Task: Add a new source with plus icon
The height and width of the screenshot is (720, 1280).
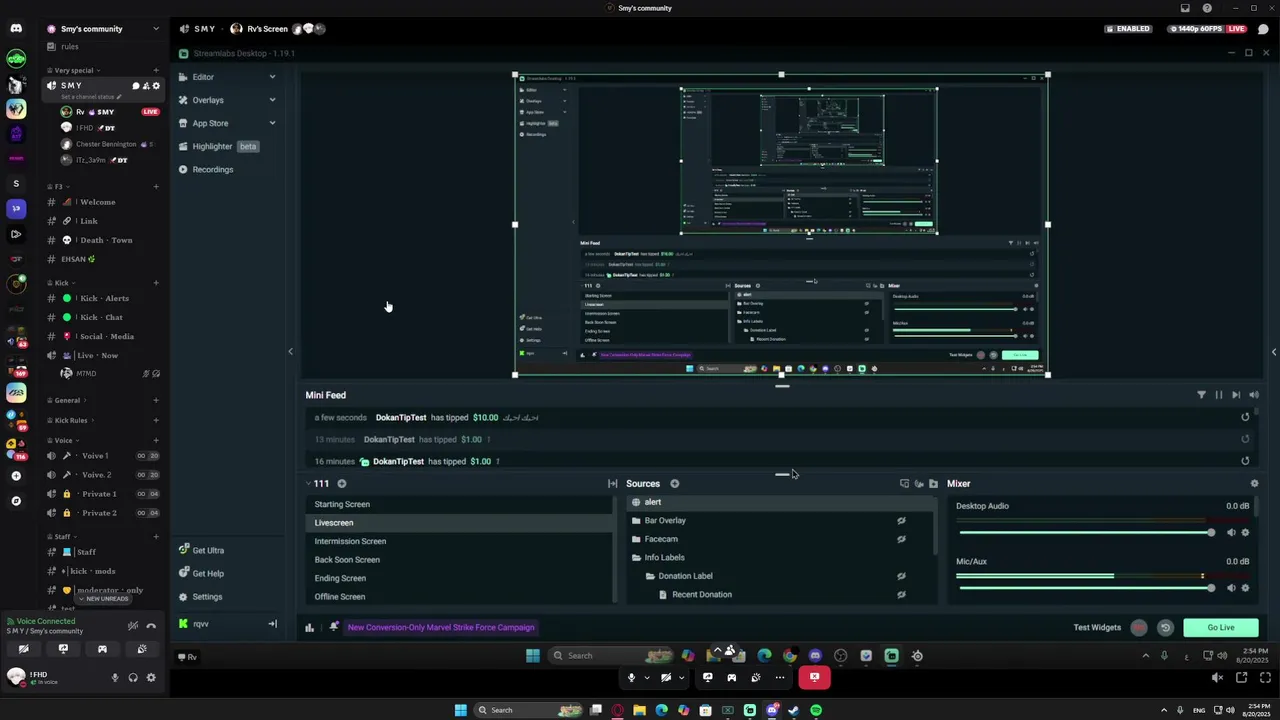Action: (x=674, y=484)
